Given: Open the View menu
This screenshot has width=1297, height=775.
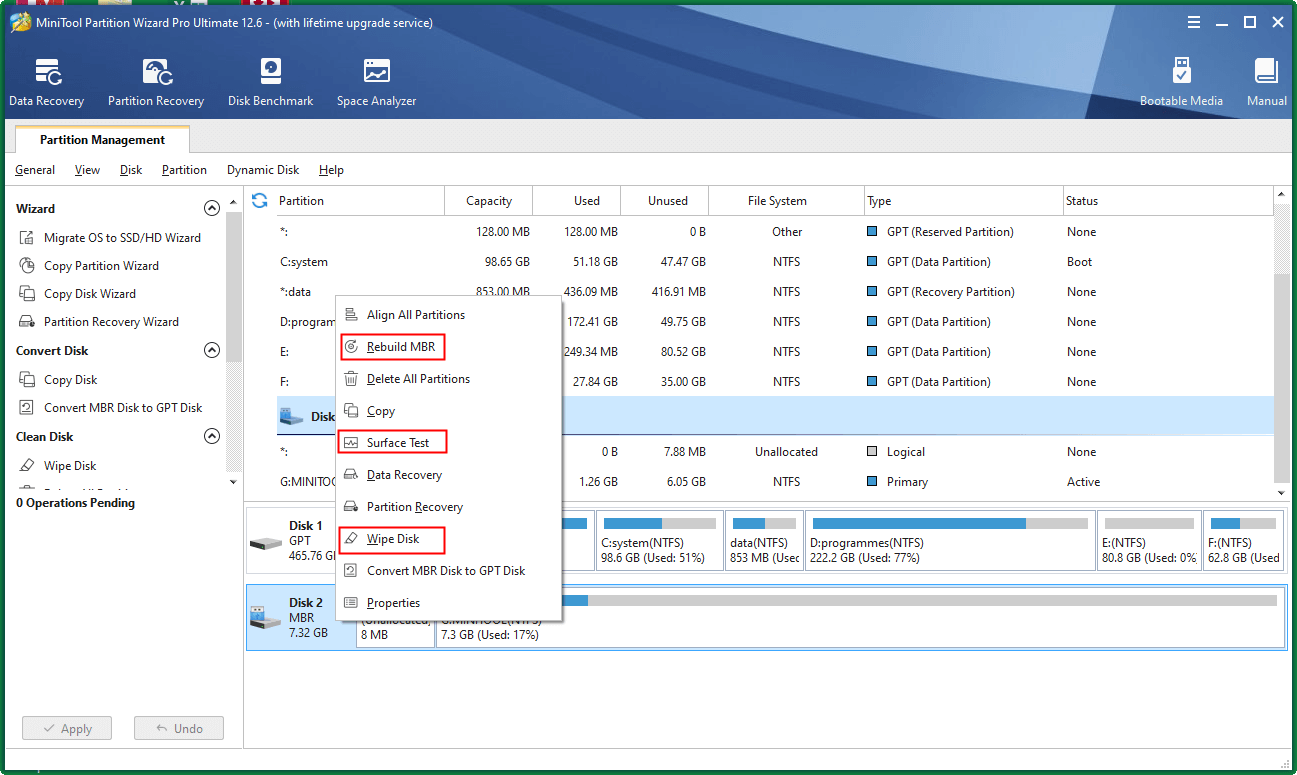Looking at the screenshot, I should click(88, 170).
